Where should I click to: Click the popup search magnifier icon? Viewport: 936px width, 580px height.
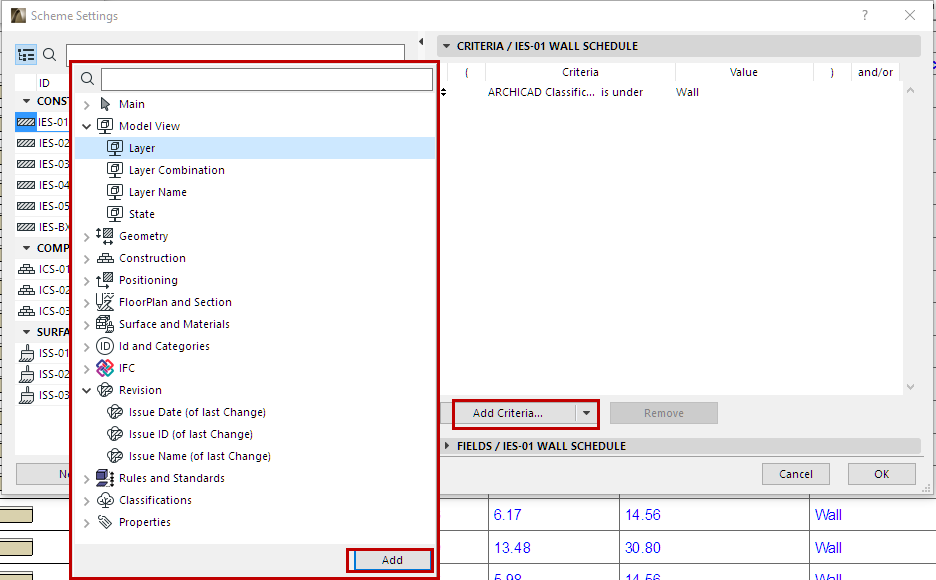87,79
